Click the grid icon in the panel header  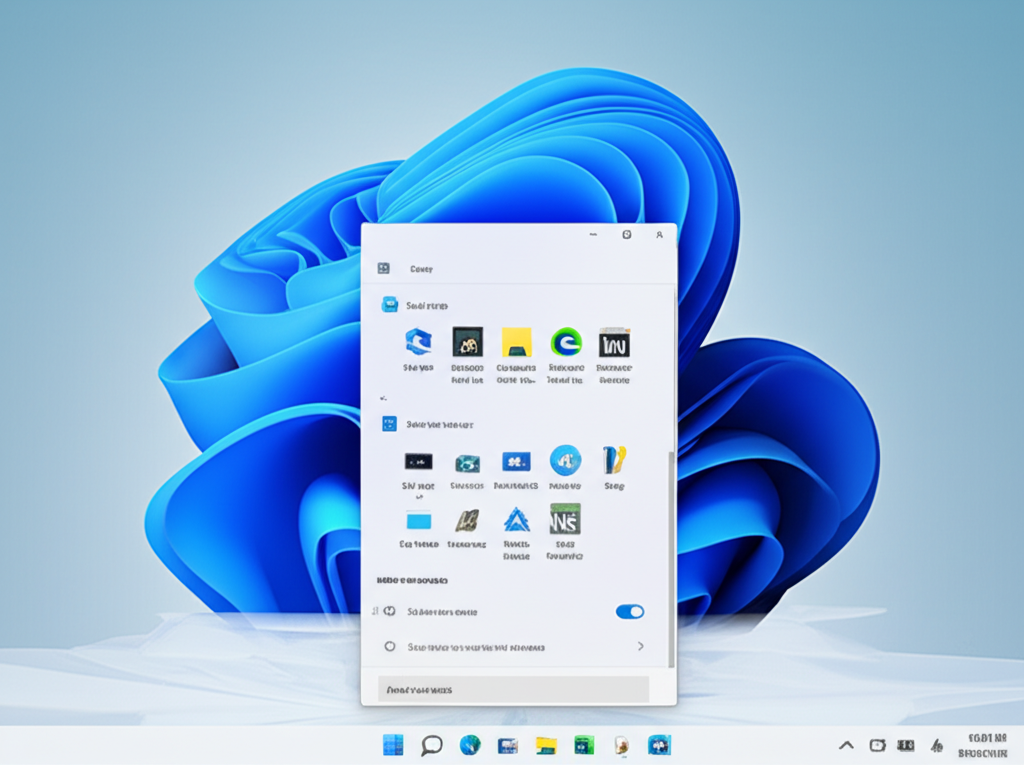383,268
